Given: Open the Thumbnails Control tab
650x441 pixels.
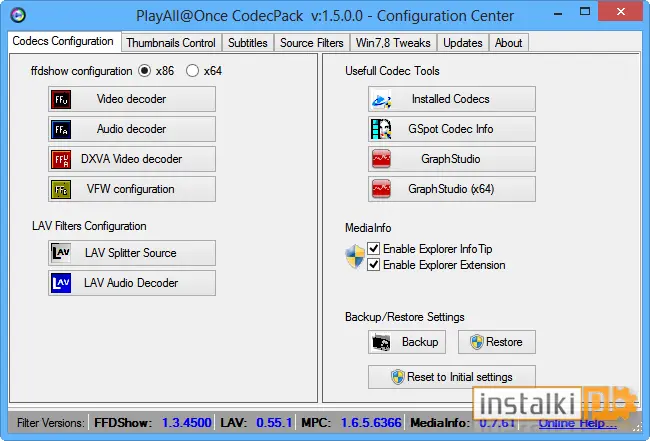Looking at the screenshot, I should coord(171,43).
